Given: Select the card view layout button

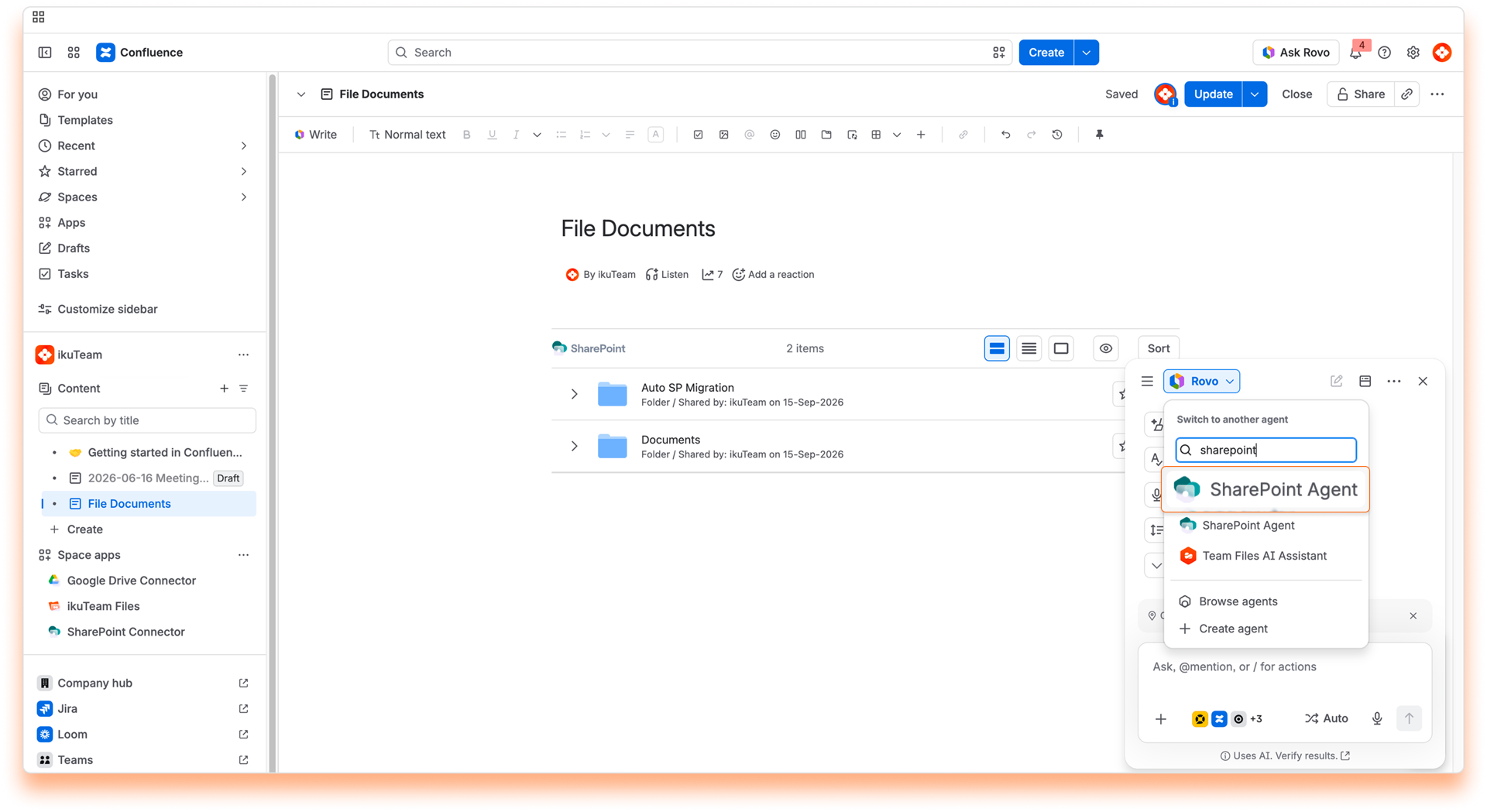Looking at the screenshot, I should click(1061, 348).
